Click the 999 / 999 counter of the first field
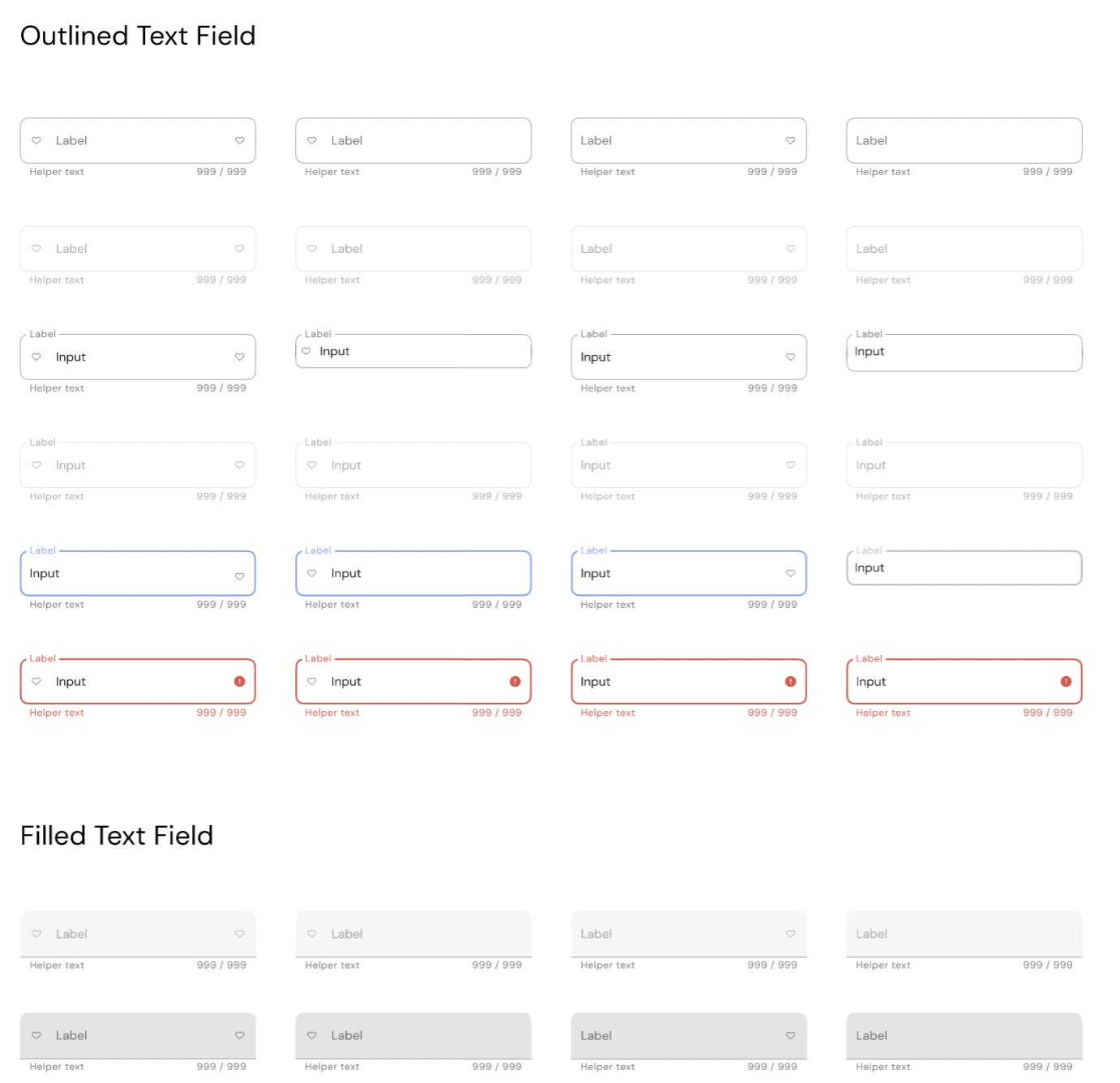This screenshot has width=1120, height=1083. pyautogui.click(x=221, y=171)
